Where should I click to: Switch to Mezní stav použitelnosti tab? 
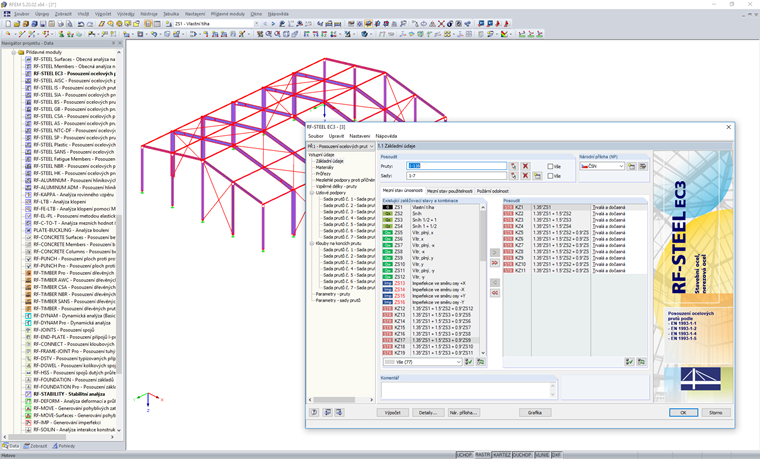click(x=449, y=191)
